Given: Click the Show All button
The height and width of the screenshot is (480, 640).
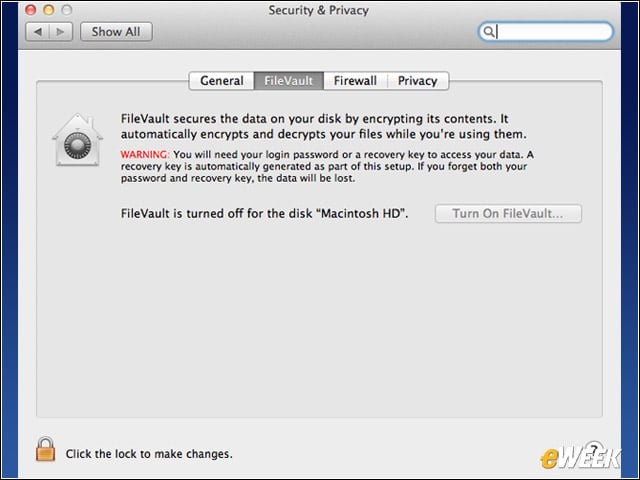Looking at the screenshot, I should click(x=116, y=32).
